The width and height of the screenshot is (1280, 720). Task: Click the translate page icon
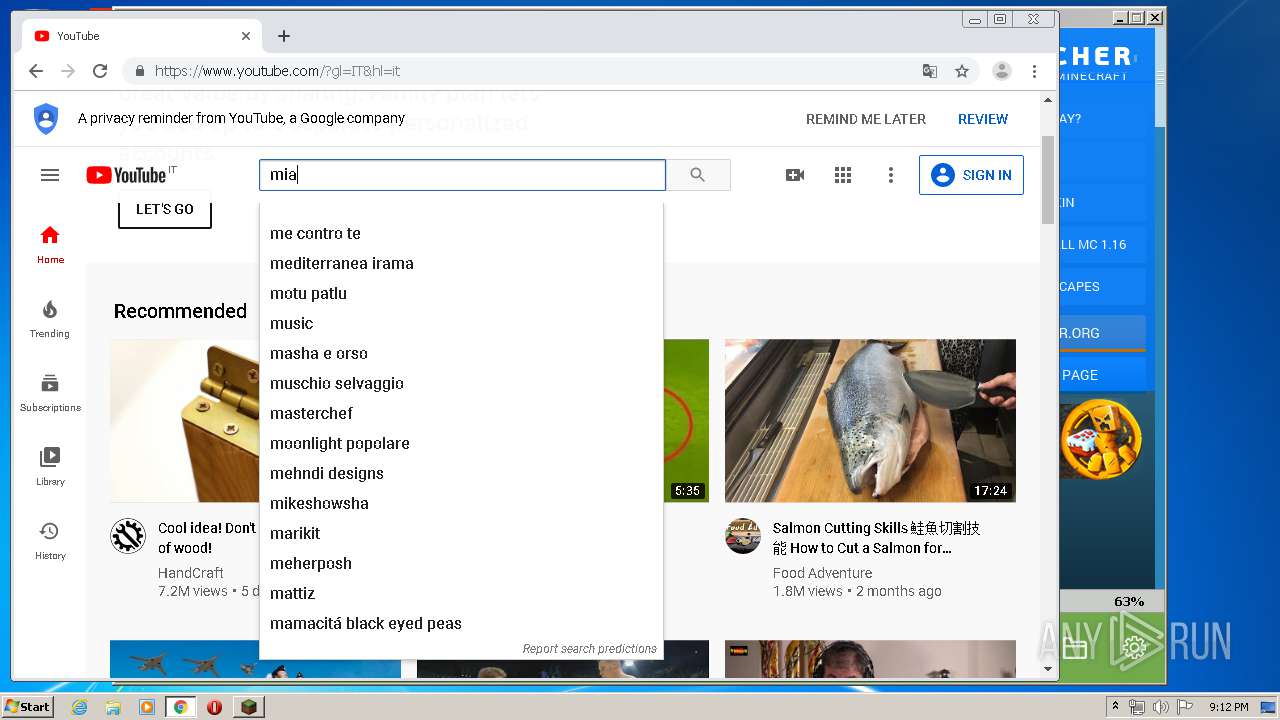[930, 71]
